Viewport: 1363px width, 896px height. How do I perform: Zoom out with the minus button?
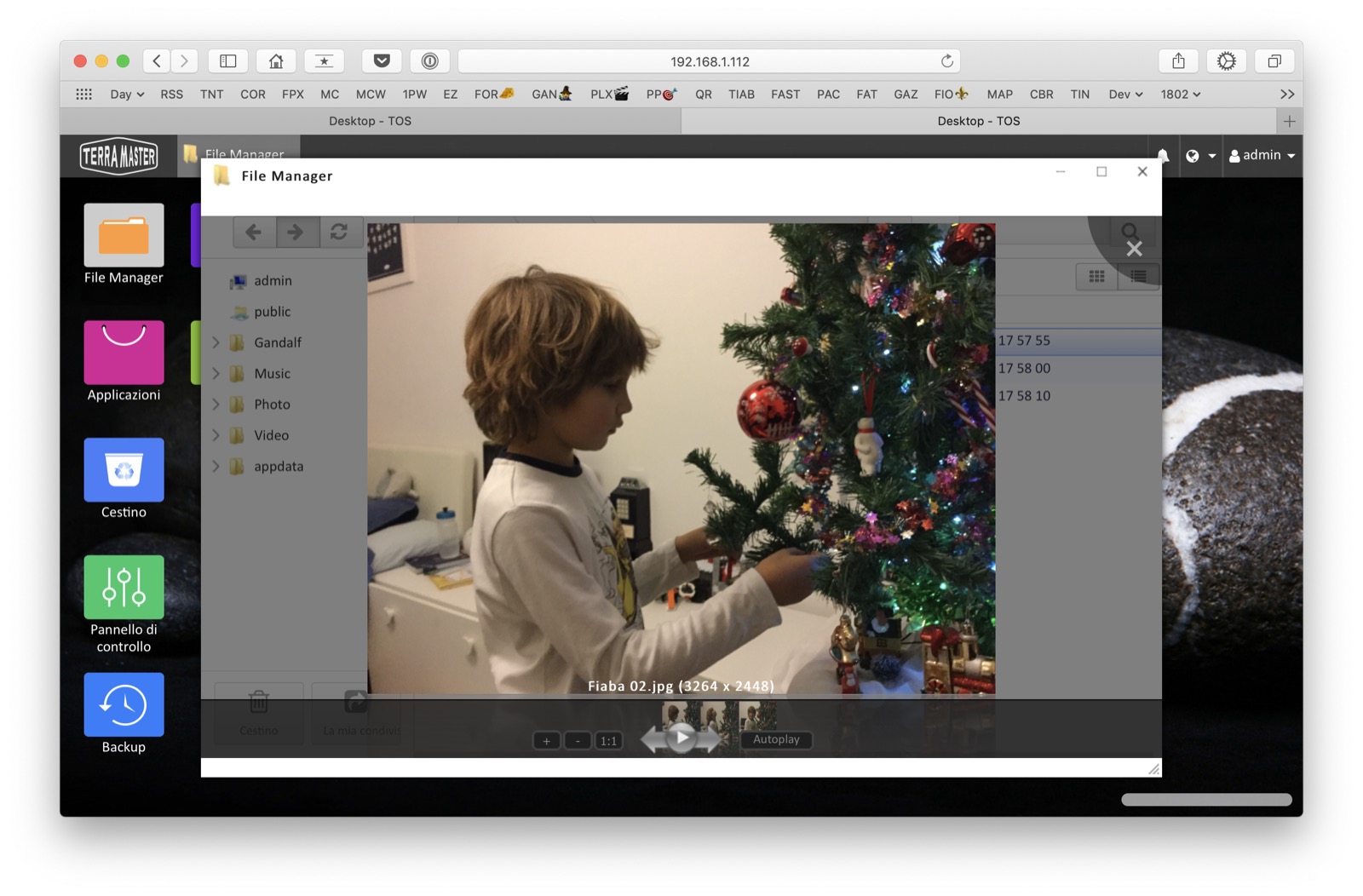578,741
